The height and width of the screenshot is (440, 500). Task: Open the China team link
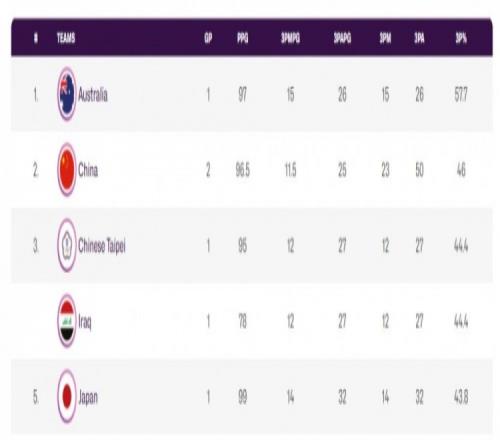point(88,170)
